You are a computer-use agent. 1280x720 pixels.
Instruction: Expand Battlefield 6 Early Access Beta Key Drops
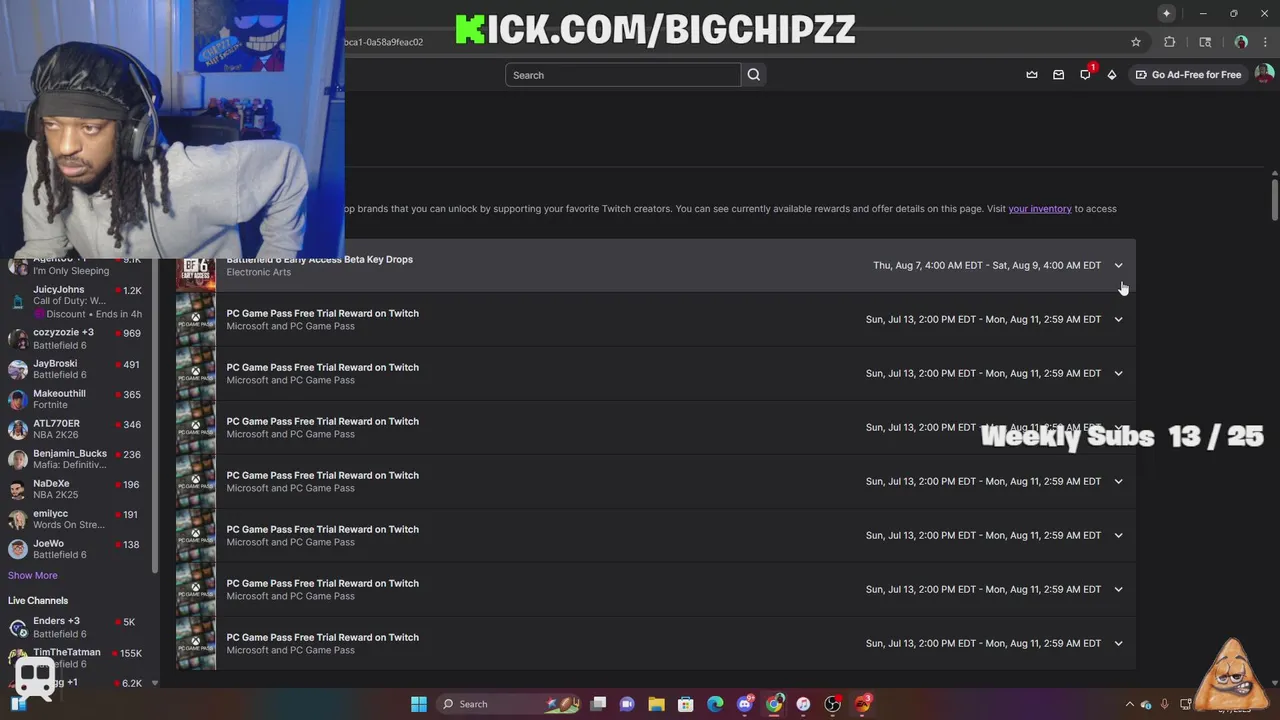pos(1118,265)
